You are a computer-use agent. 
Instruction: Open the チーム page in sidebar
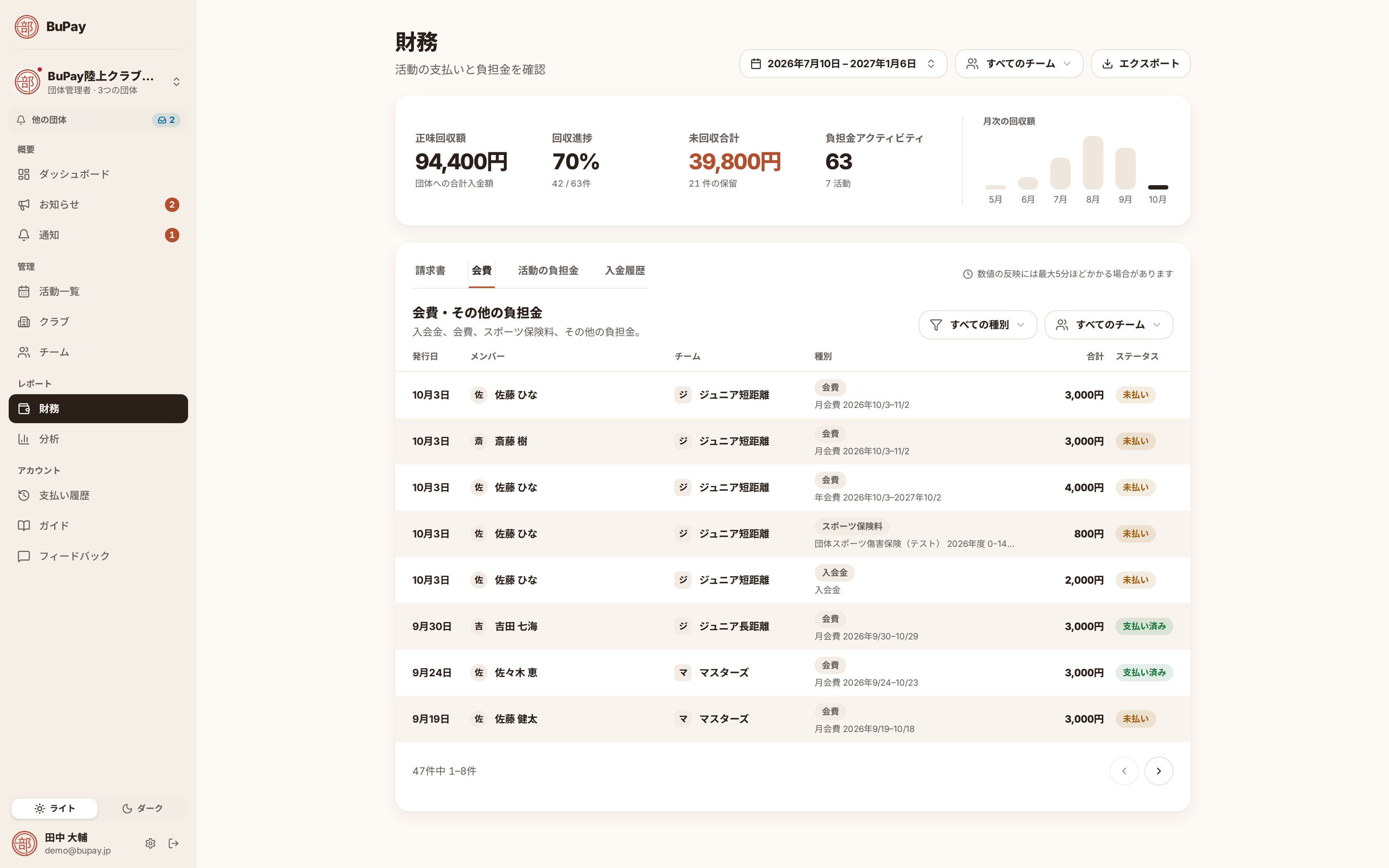[x=98, y=352]
